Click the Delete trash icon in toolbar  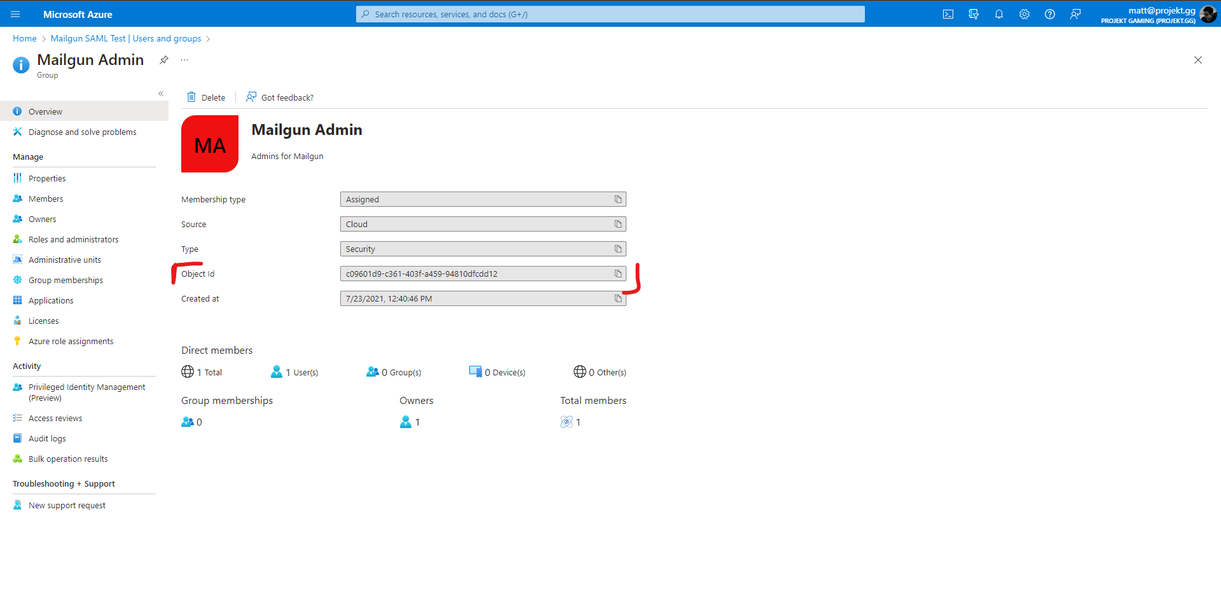(x=191, y=97)
